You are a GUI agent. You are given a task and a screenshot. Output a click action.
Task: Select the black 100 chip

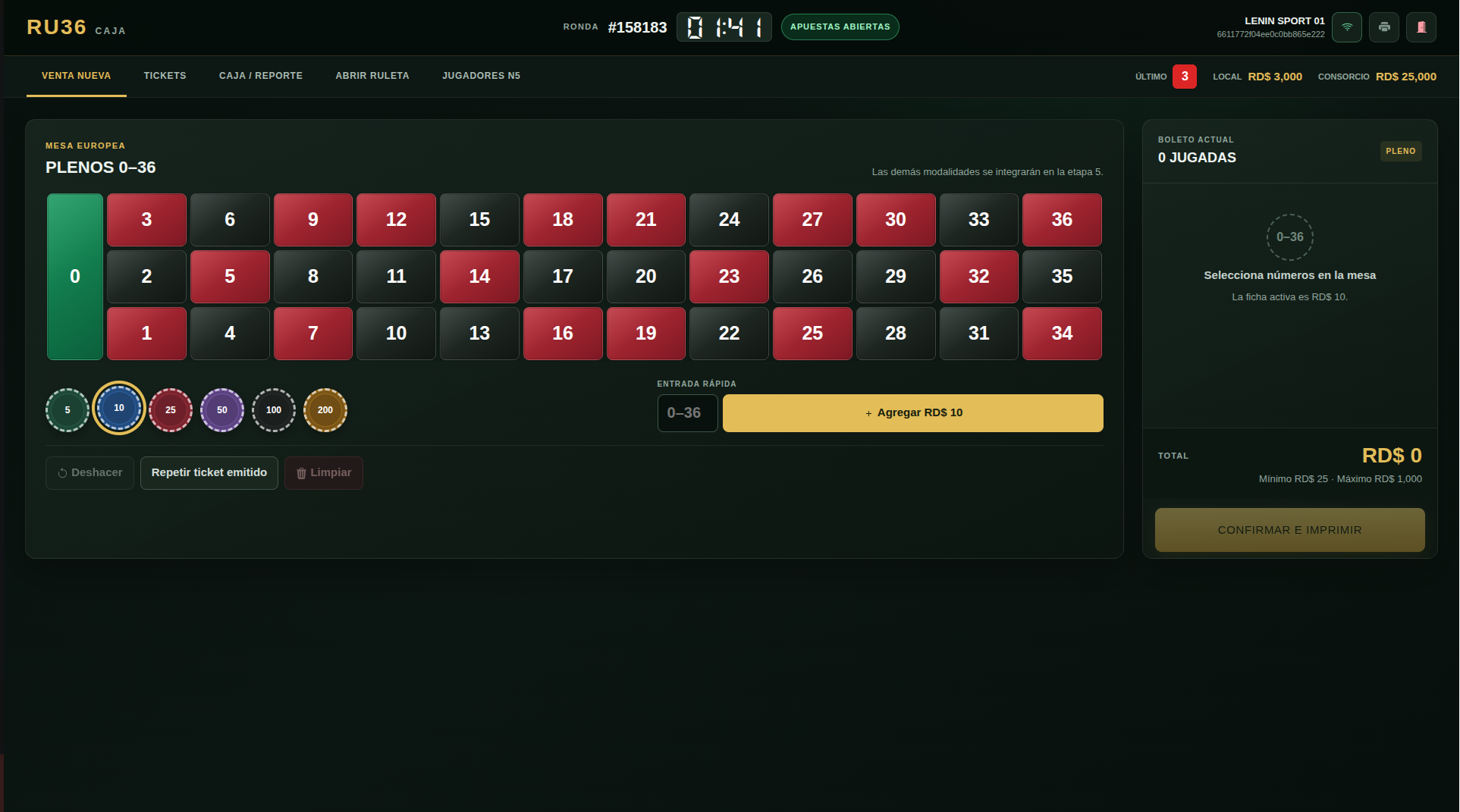point(274,410)
